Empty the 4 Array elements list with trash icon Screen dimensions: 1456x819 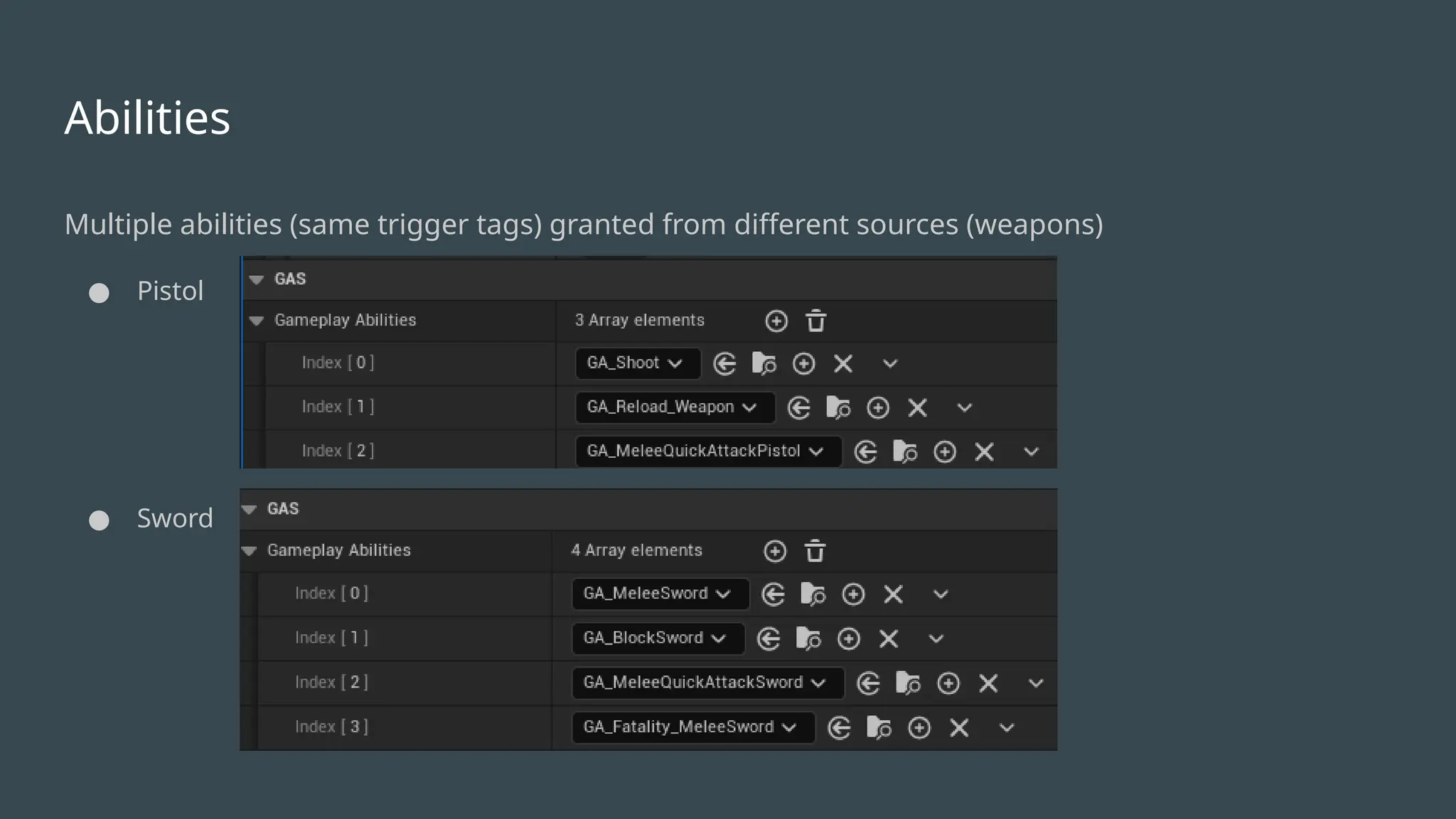[x=815, y=552]
